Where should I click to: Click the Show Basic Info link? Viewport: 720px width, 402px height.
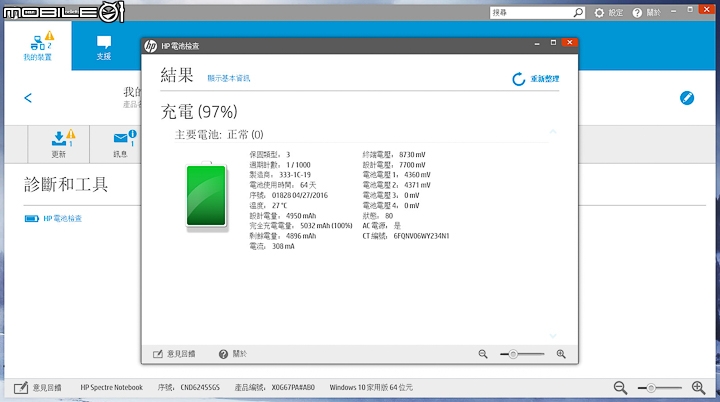tap(229, 79)
